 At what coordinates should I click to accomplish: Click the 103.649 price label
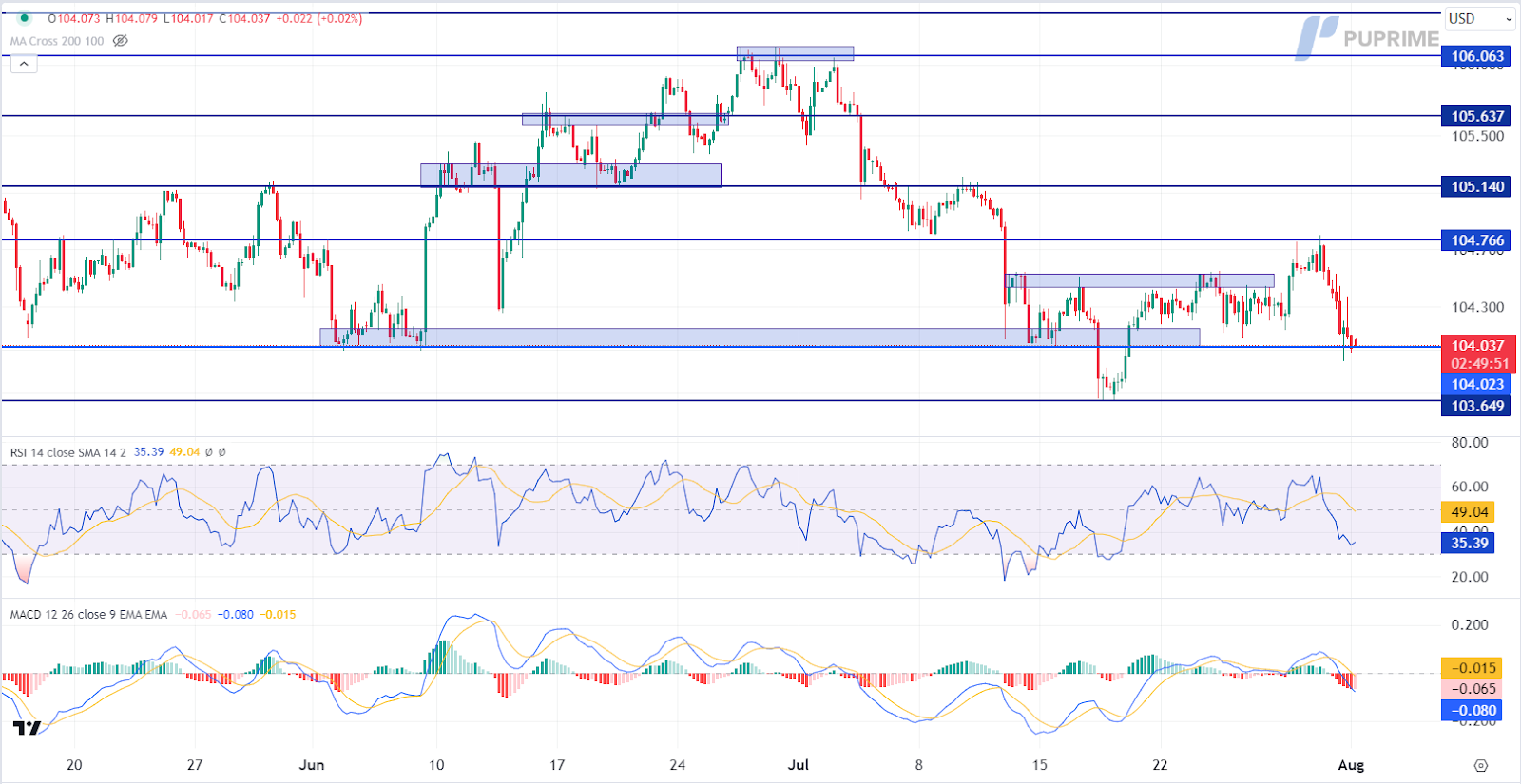pos(1477,406)
